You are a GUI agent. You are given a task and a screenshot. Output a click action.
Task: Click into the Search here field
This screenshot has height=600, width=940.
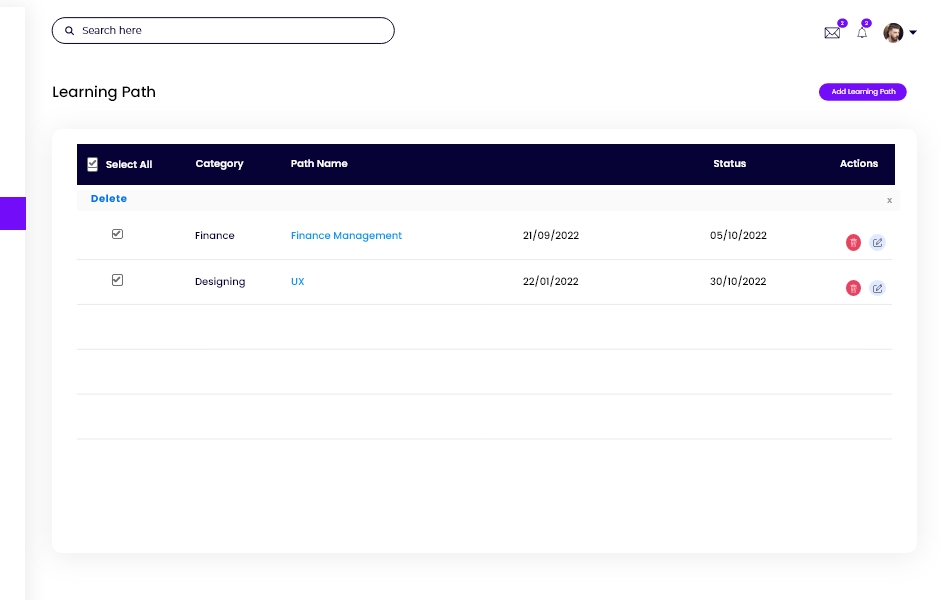[x=230, y=31]
